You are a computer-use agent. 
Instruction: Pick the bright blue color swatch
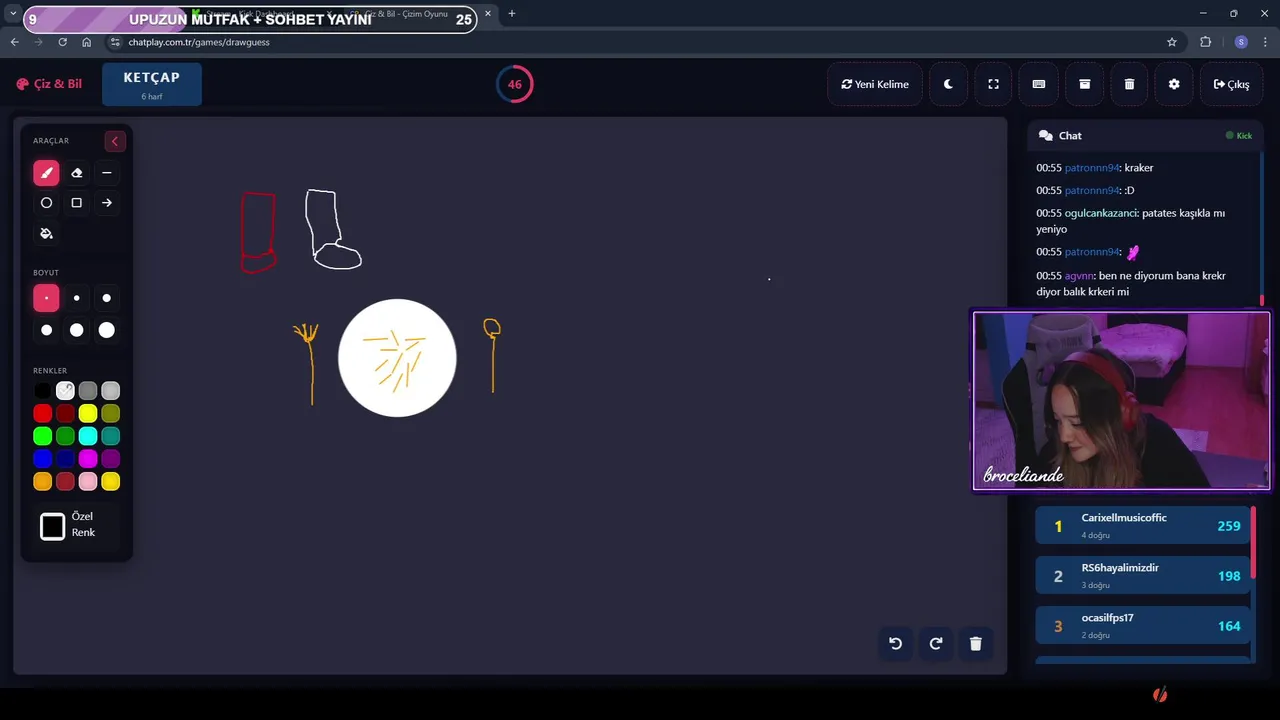(x=42, y=459)
